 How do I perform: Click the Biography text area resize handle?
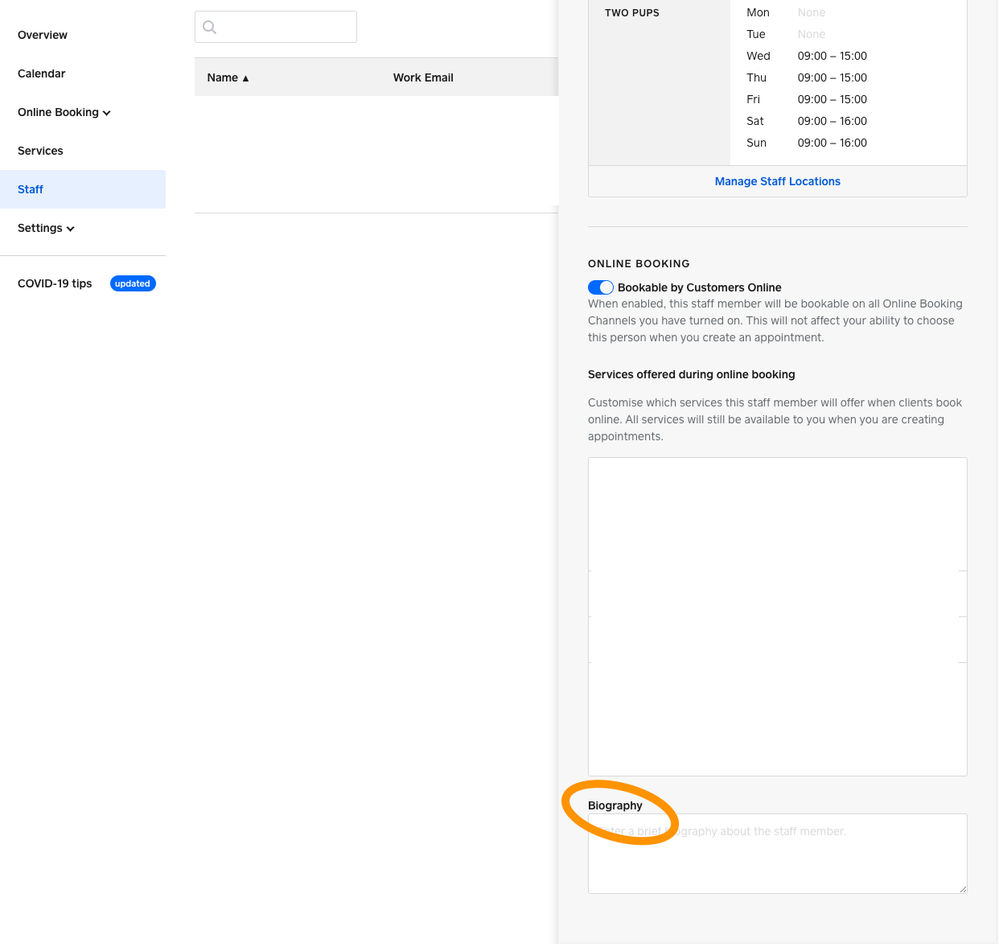(x=962, y=888)
